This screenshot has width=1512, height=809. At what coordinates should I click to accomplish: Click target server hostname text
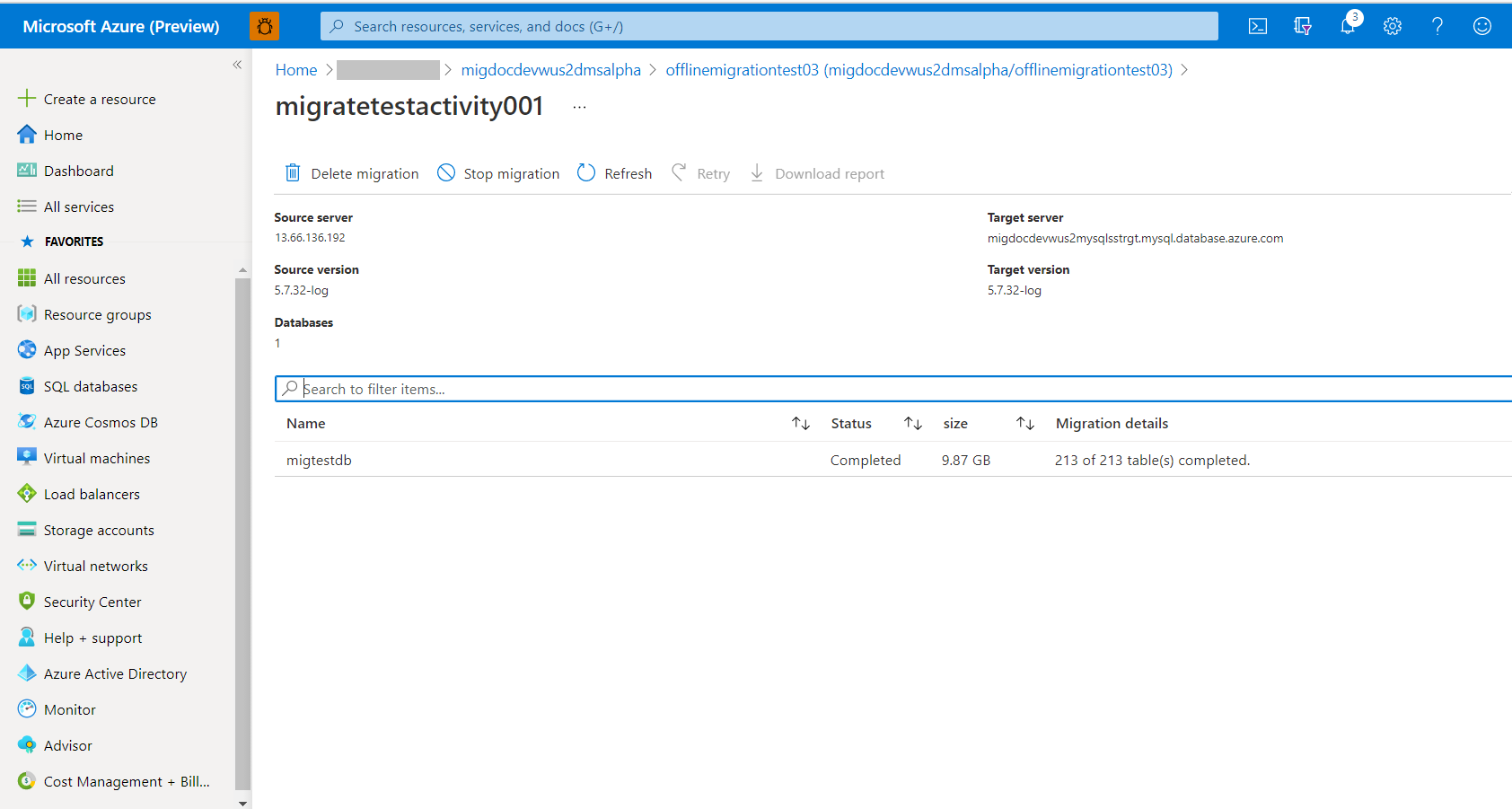click(1135, 238)
